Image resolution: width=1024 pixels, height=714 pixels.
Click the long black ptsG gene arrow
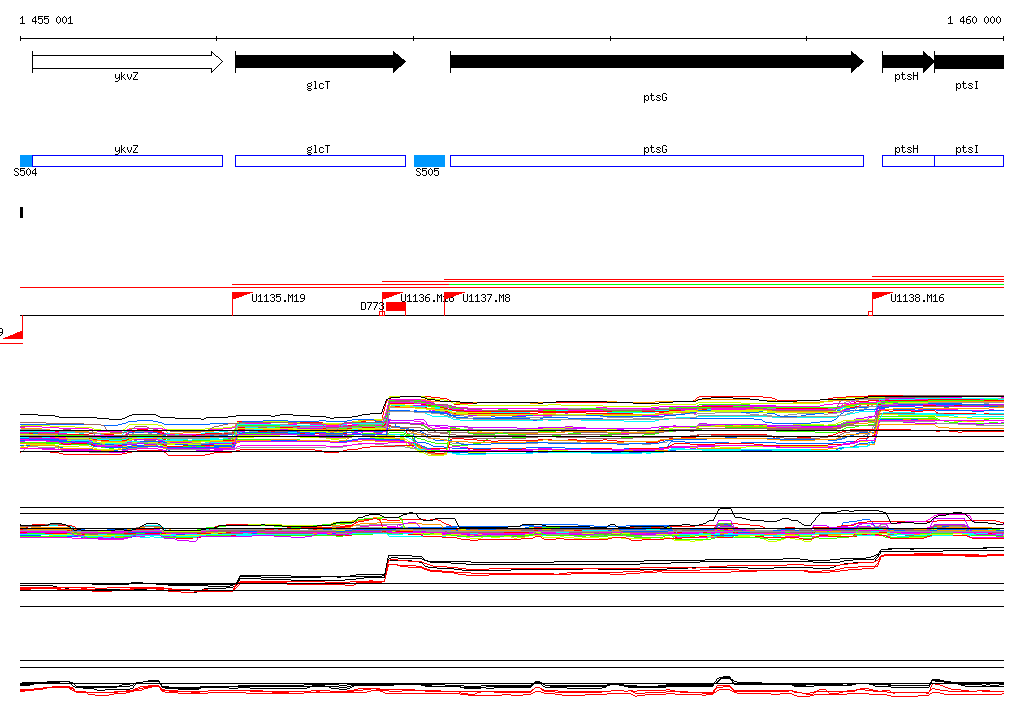click(x=657, y=62)
